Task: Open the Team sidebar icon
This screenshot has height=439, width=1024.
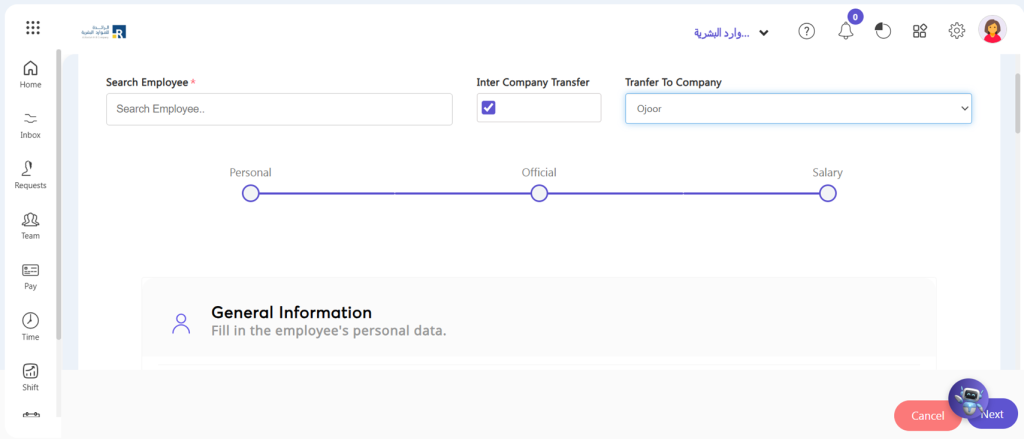Action: (x=30, y=225)
